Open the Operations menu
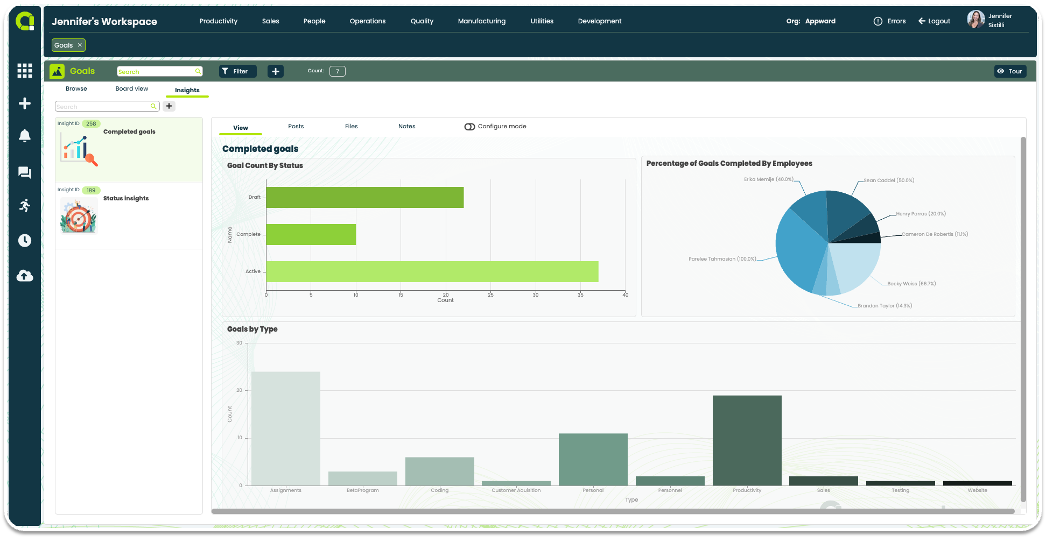Viewport: 1046px width, 538px height. [x=368, y=21]
